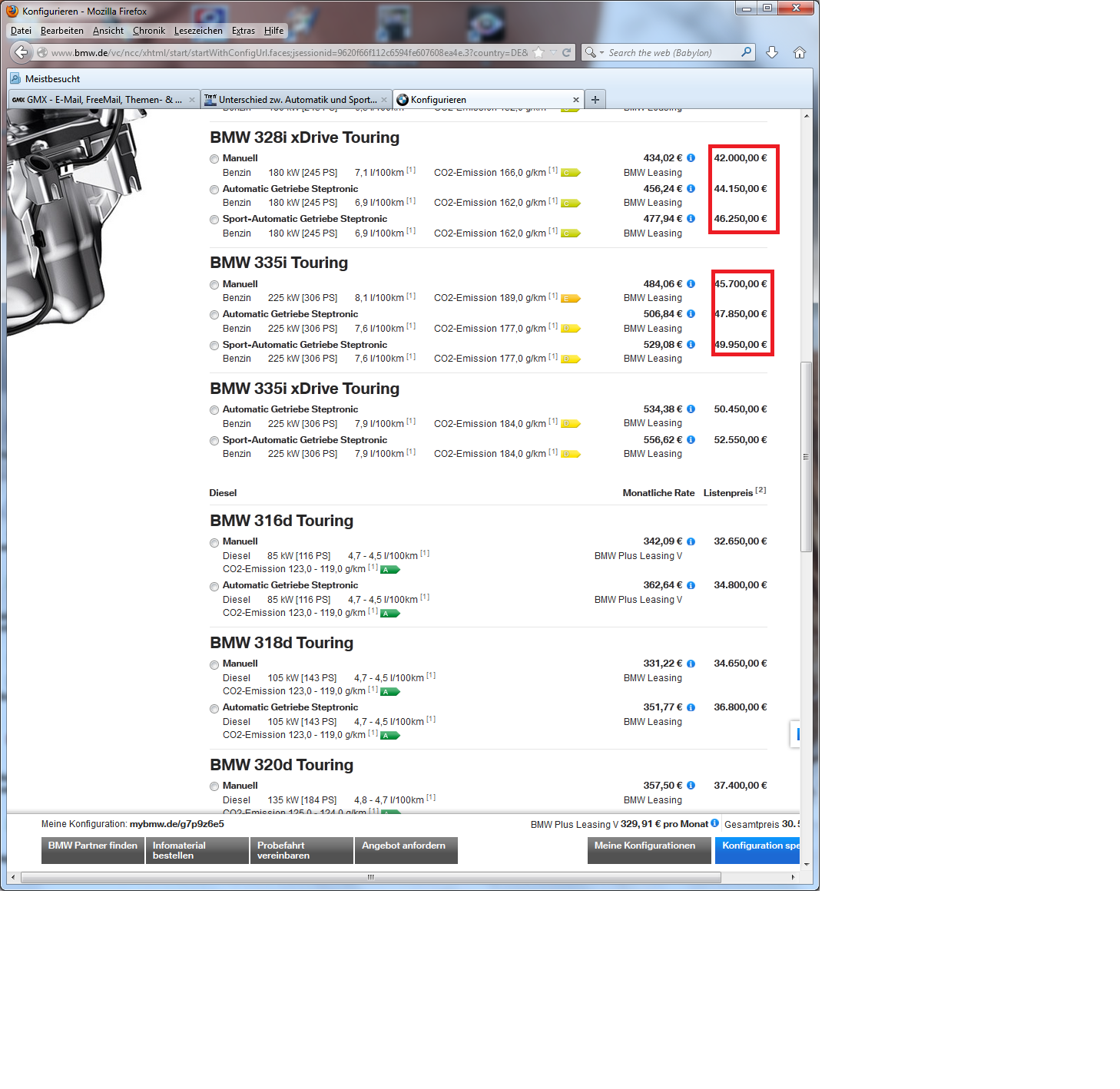1120x1089 pixels.
Task: Click the Meistbesucht bookmark folder label
Action: pyautogui.click(x=52, y=79)
